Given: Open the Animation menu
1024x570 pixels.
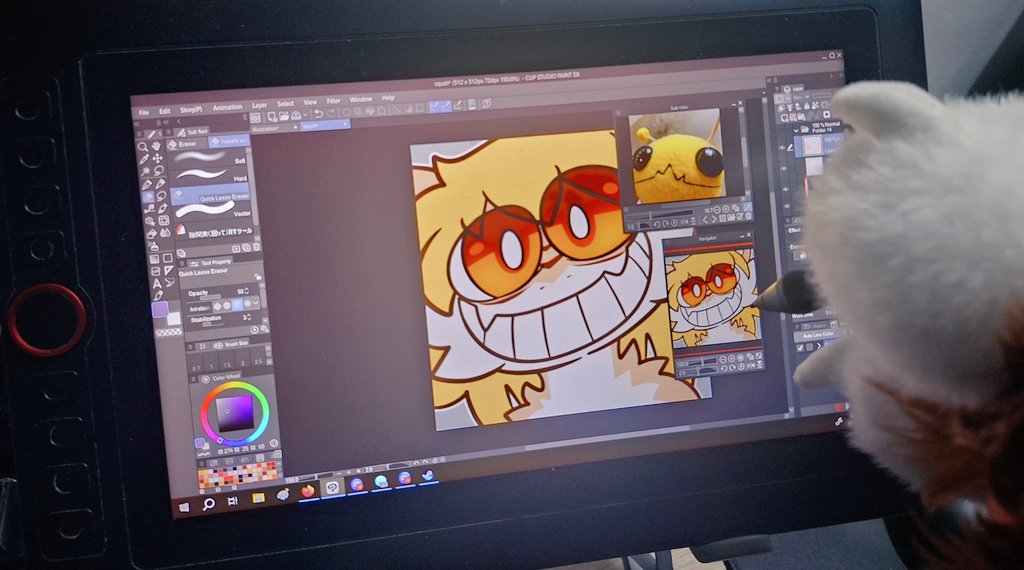Looking at the screenshot, I should 227,107.
